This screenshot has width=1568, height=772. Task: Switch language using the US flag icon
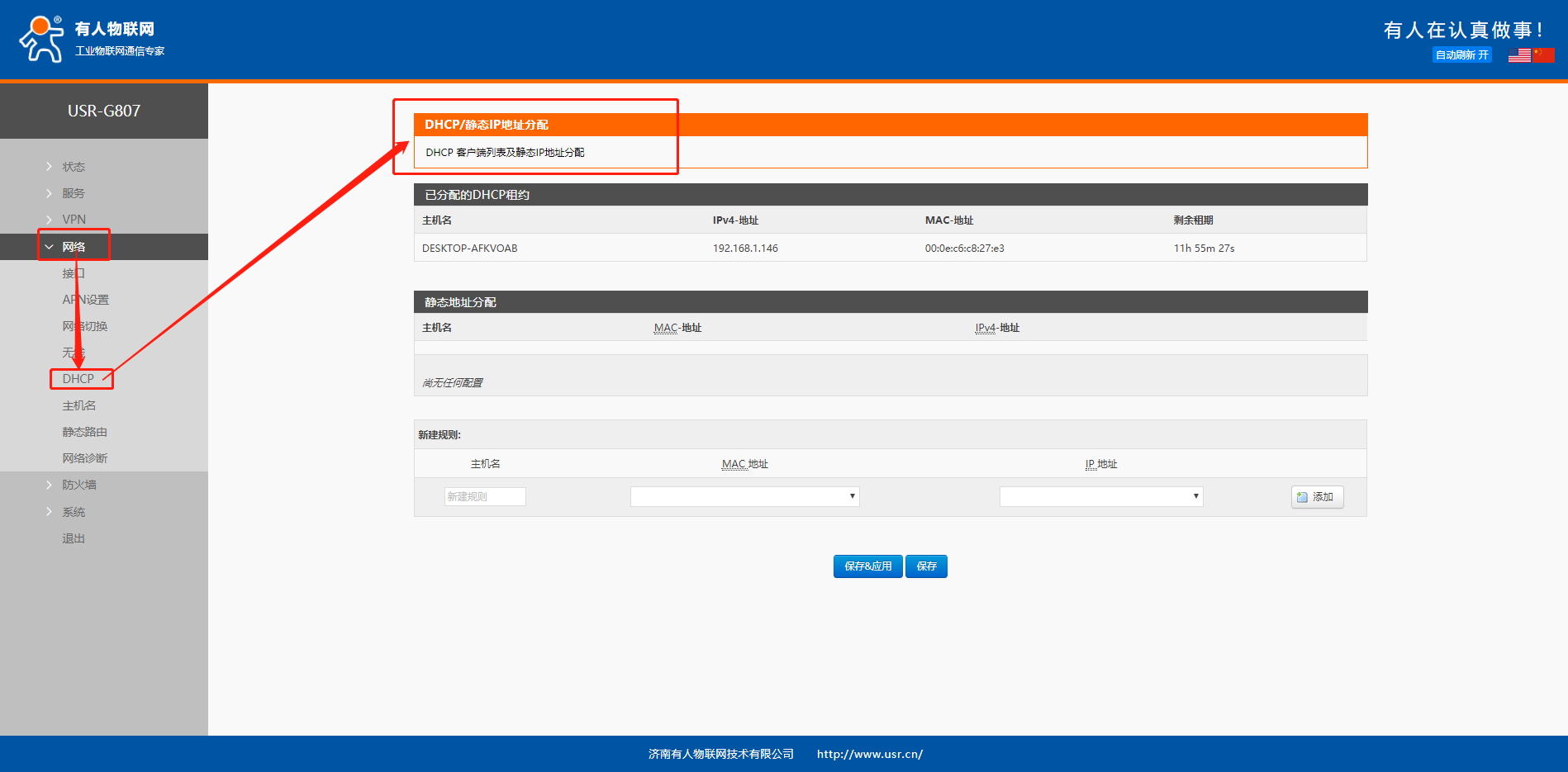pos(1518,55)
